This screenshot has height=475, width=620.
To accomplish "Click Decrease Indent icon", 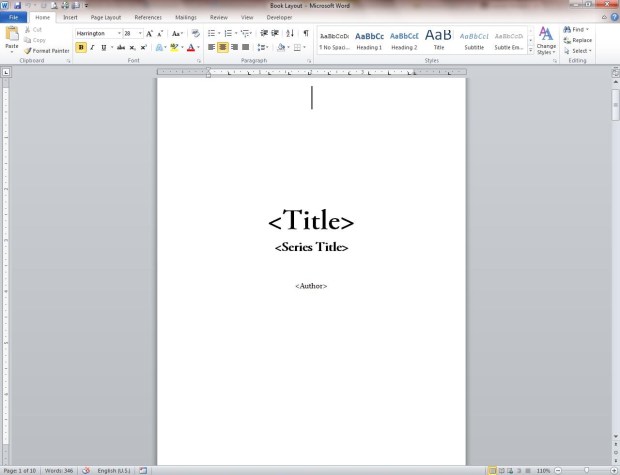I will click(x=264, y=34).
